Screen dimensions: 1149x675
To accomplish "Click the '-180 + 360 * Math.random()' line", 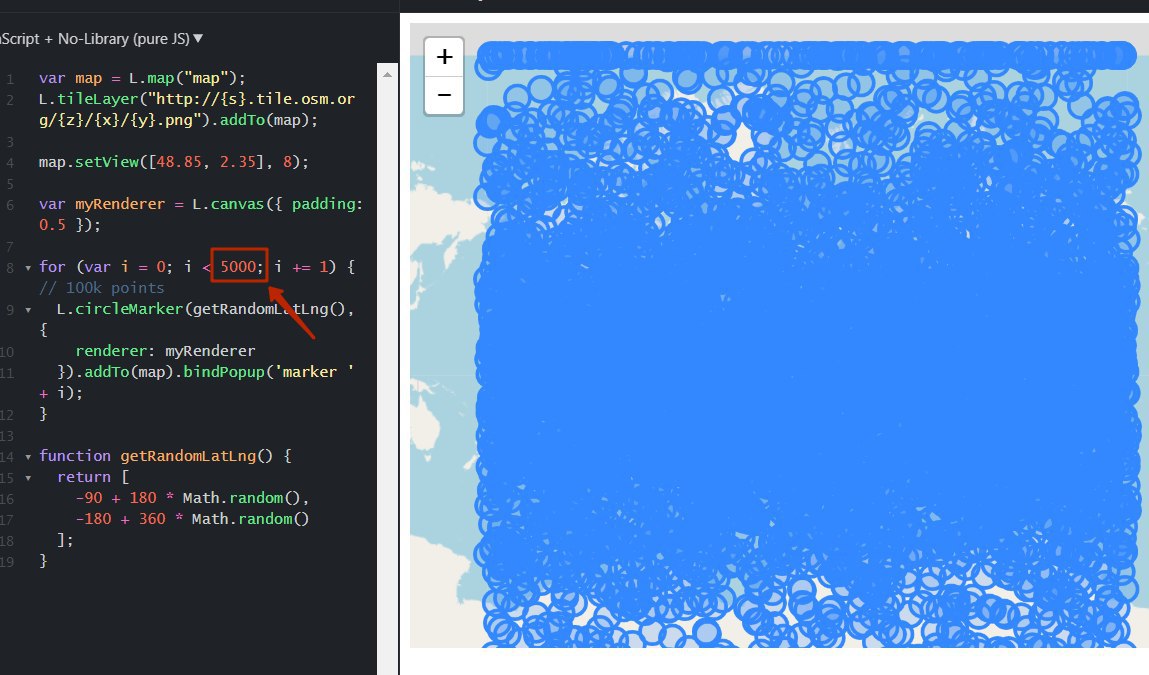I will point(192,519).
